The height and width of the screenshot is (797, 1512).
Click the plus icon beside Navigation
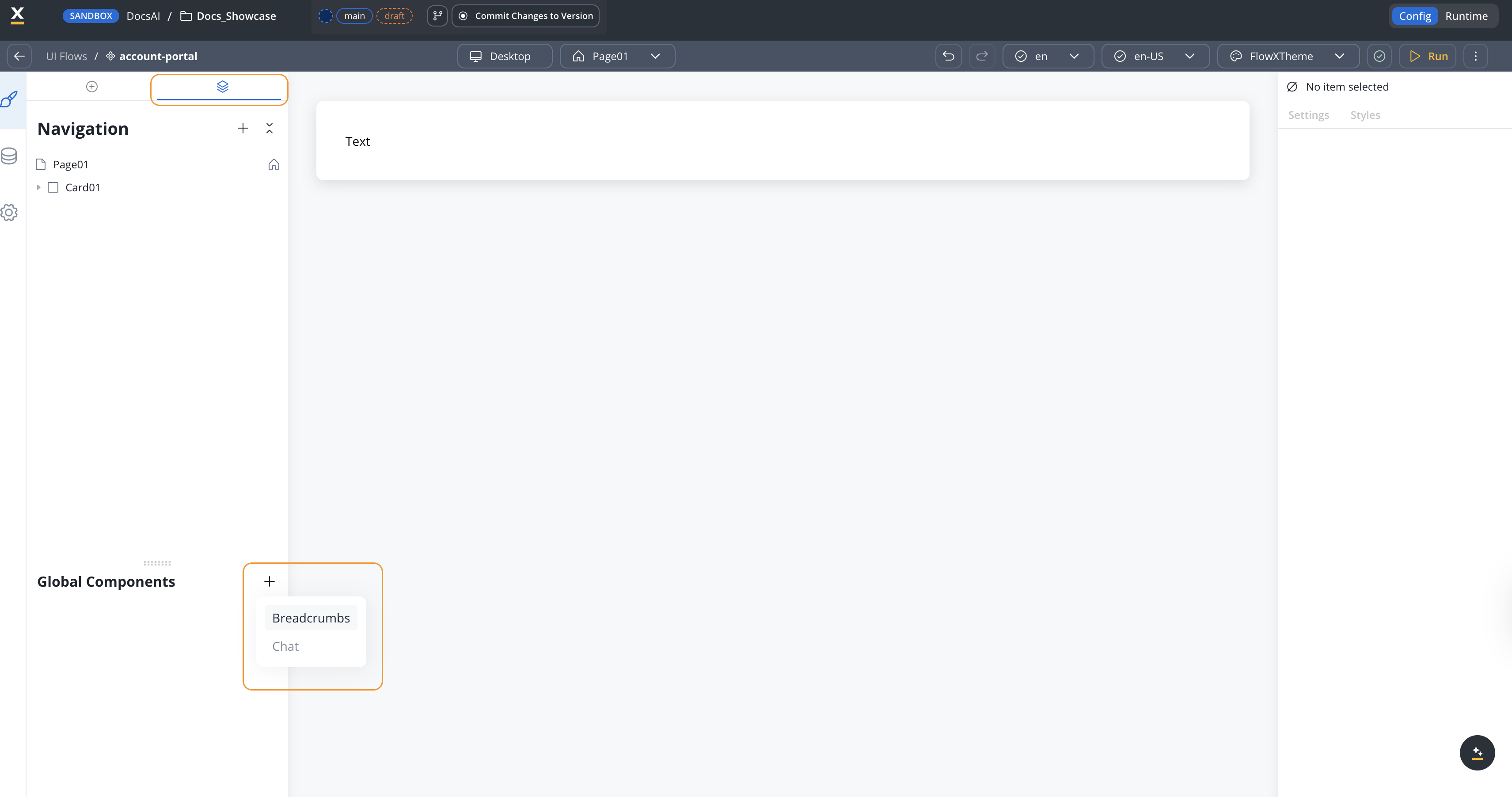[x=243, y=129]
